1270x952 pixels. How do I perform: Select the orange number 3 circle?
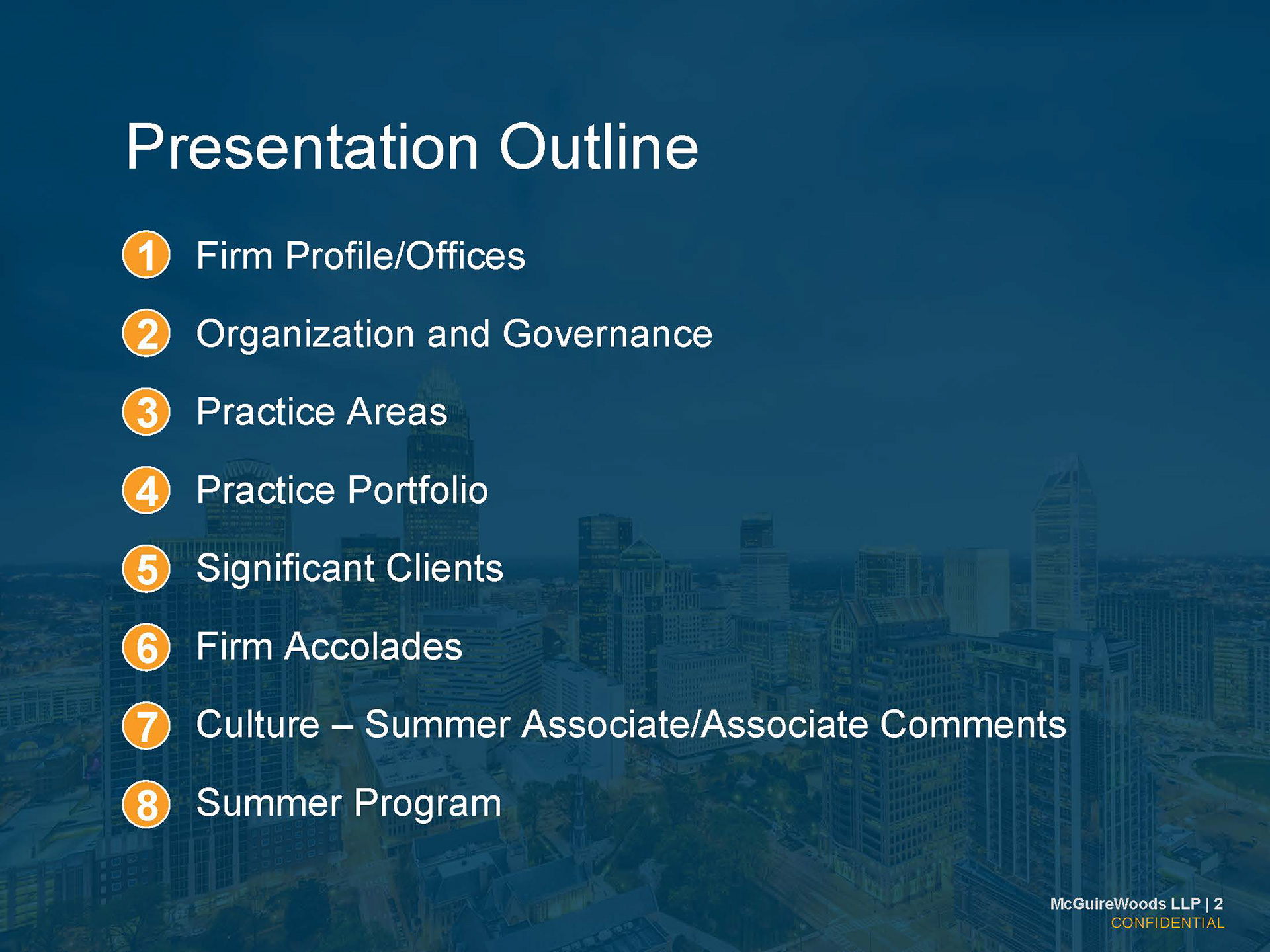click(x=146, y=411)
